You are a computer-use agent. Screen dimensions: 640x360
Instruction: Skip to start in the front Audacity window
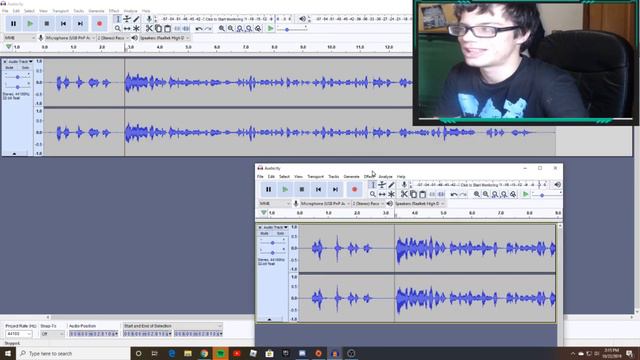318,189
